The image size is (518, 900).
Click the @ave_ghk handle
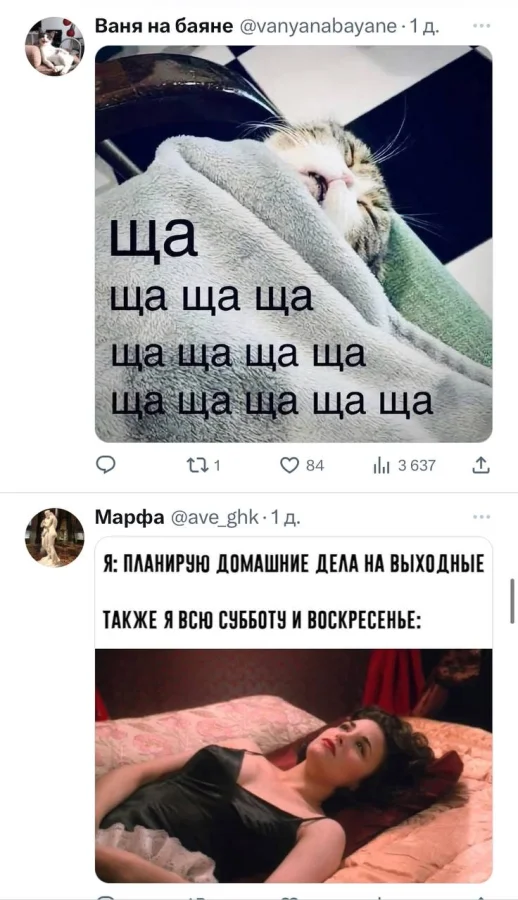pyautogui.click(x=212, y=518)
